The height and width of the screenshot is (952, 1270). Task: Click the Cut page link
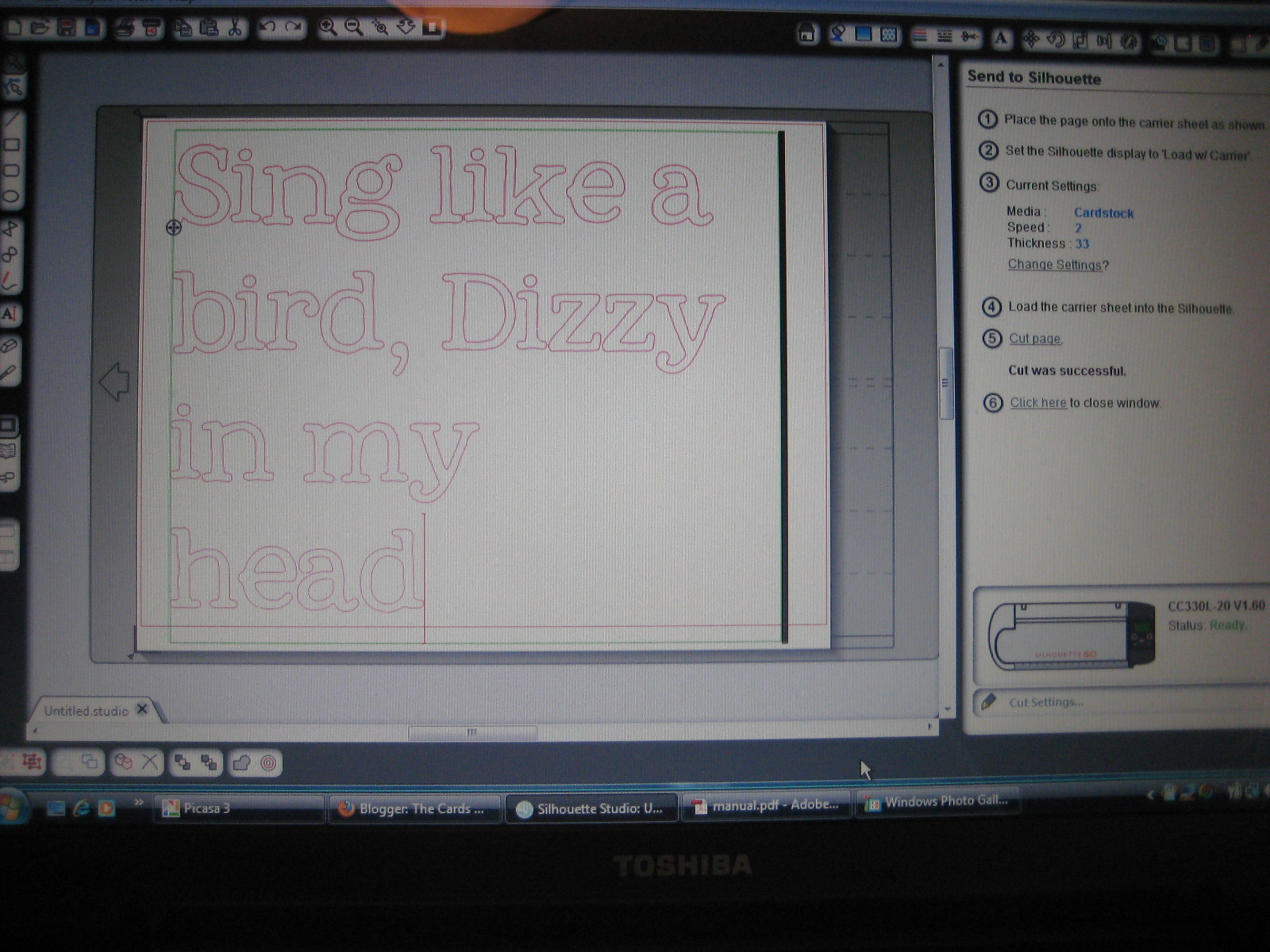pos(1035,338)
